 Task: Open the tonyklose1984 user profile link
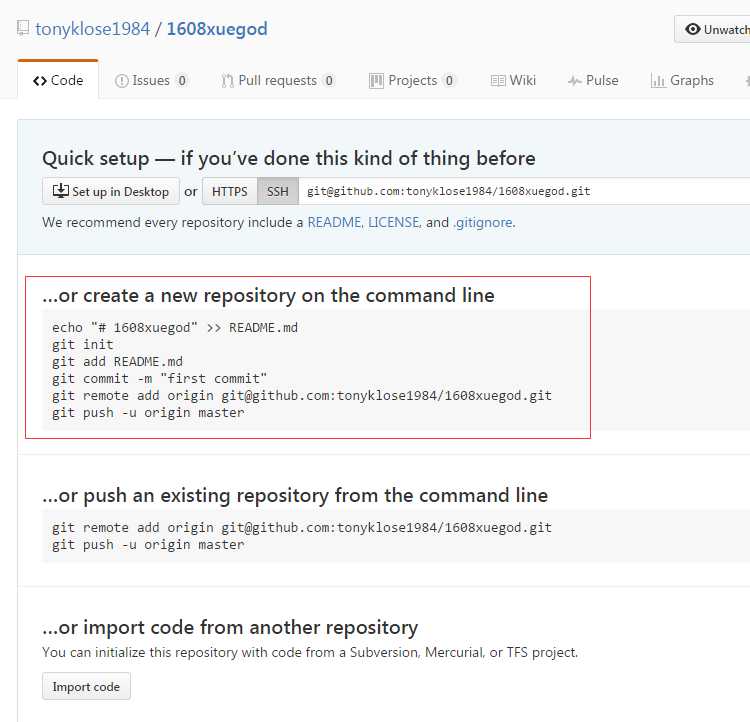point(92,29)
